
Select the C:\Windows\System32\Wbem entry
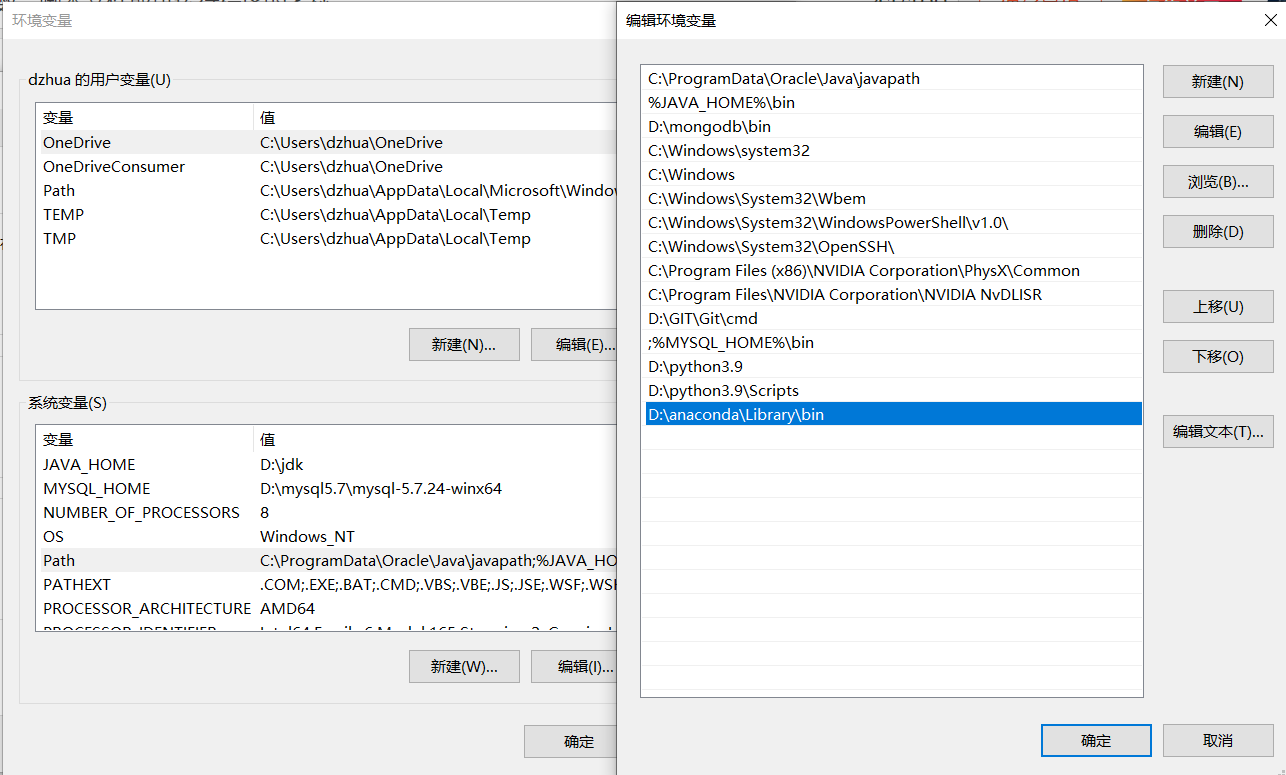point(893,198)
